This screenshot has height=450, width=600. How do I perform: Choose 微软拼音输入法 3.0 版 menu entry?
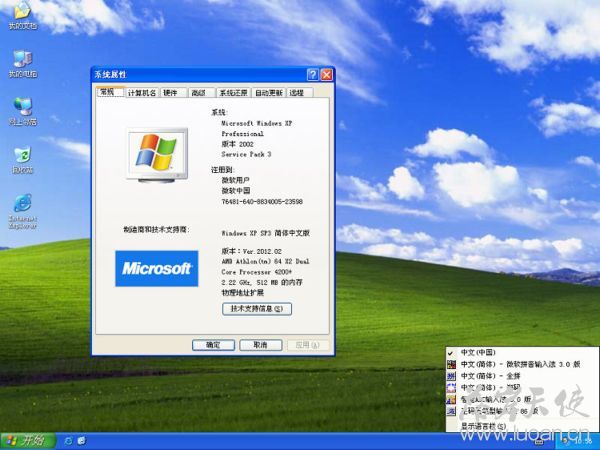click(x=522, y=364)
